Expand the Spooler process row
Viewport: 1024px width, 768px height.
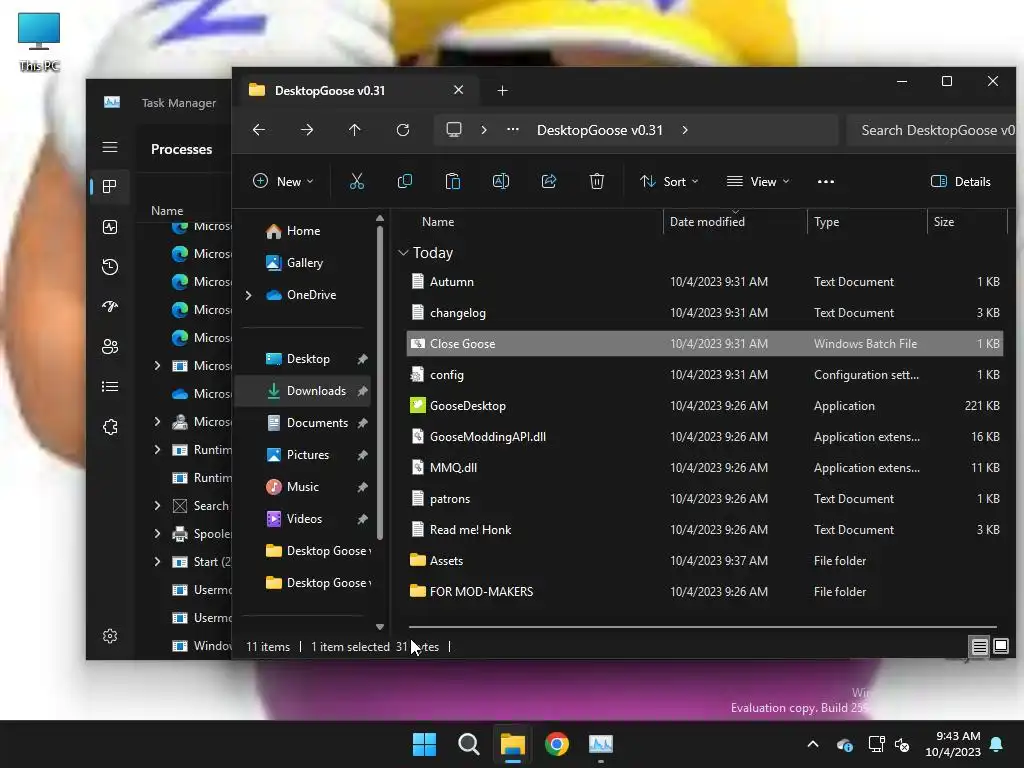click(x=157, y=534)
